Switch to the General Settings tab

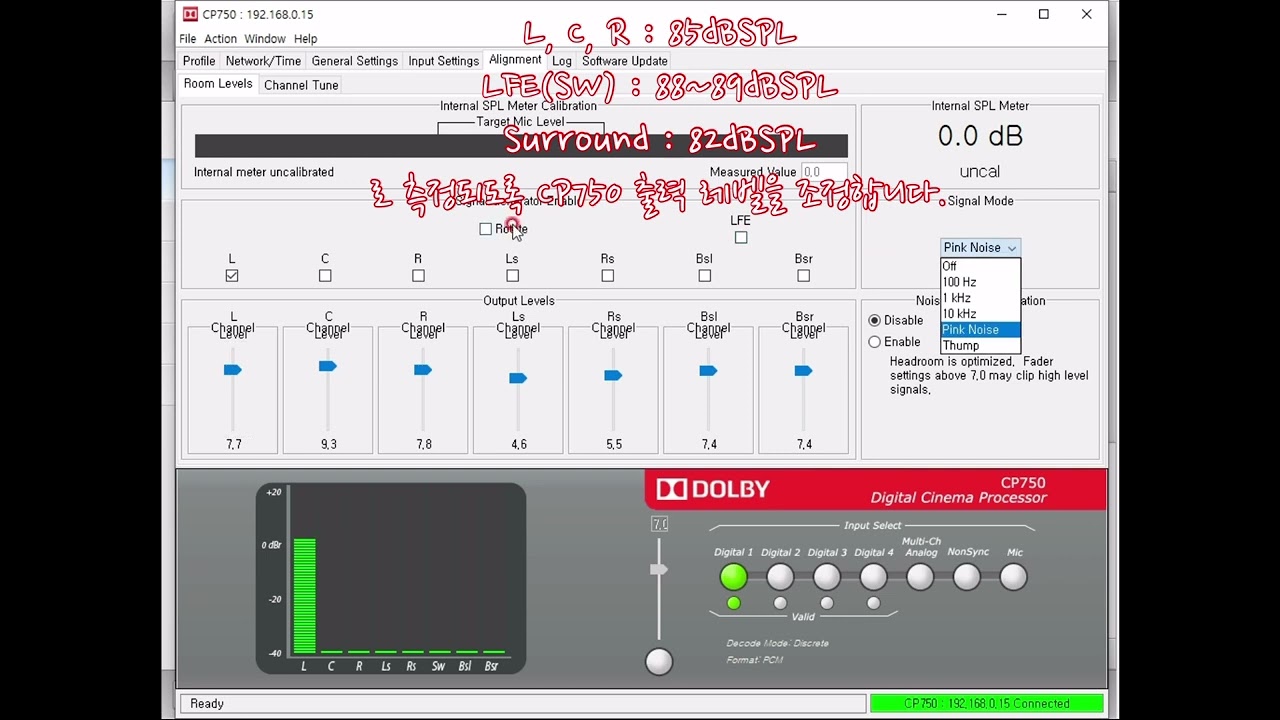[x=355, y=61]
